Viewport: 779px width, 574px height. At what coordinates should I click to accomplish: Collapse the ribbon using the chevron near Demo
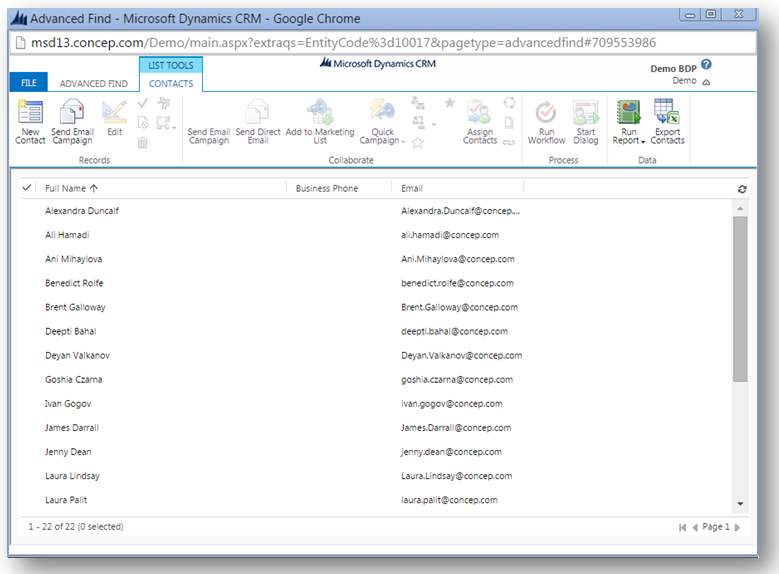[706, 82]
